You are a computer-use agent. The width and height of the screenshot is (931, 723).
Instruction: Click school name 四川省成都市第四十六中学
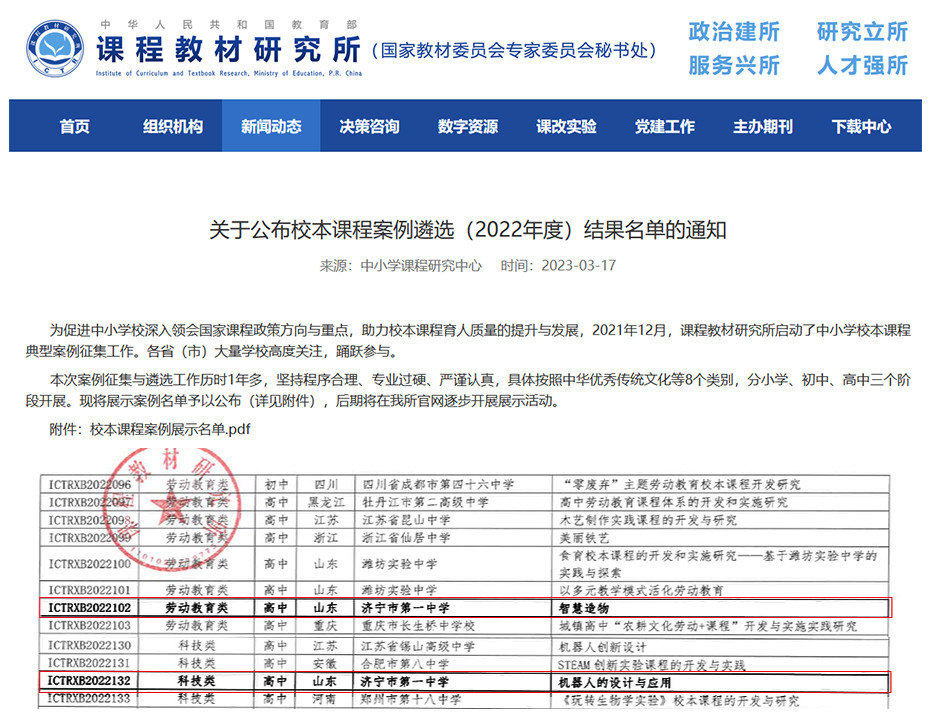(438, 484)
